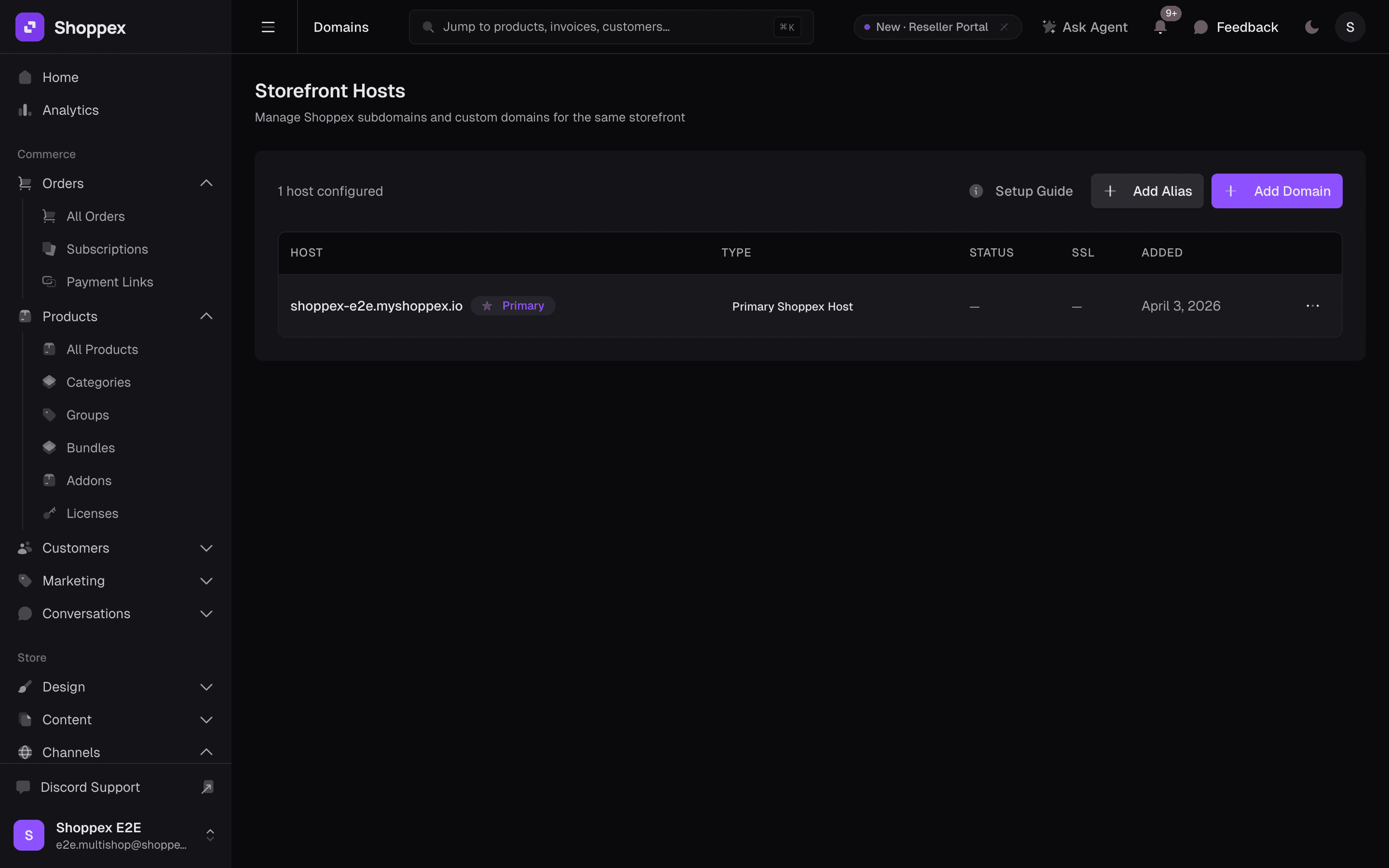Click the Groups tag icon
This screenshot has width=1389, height=868.
coord(49,415)
